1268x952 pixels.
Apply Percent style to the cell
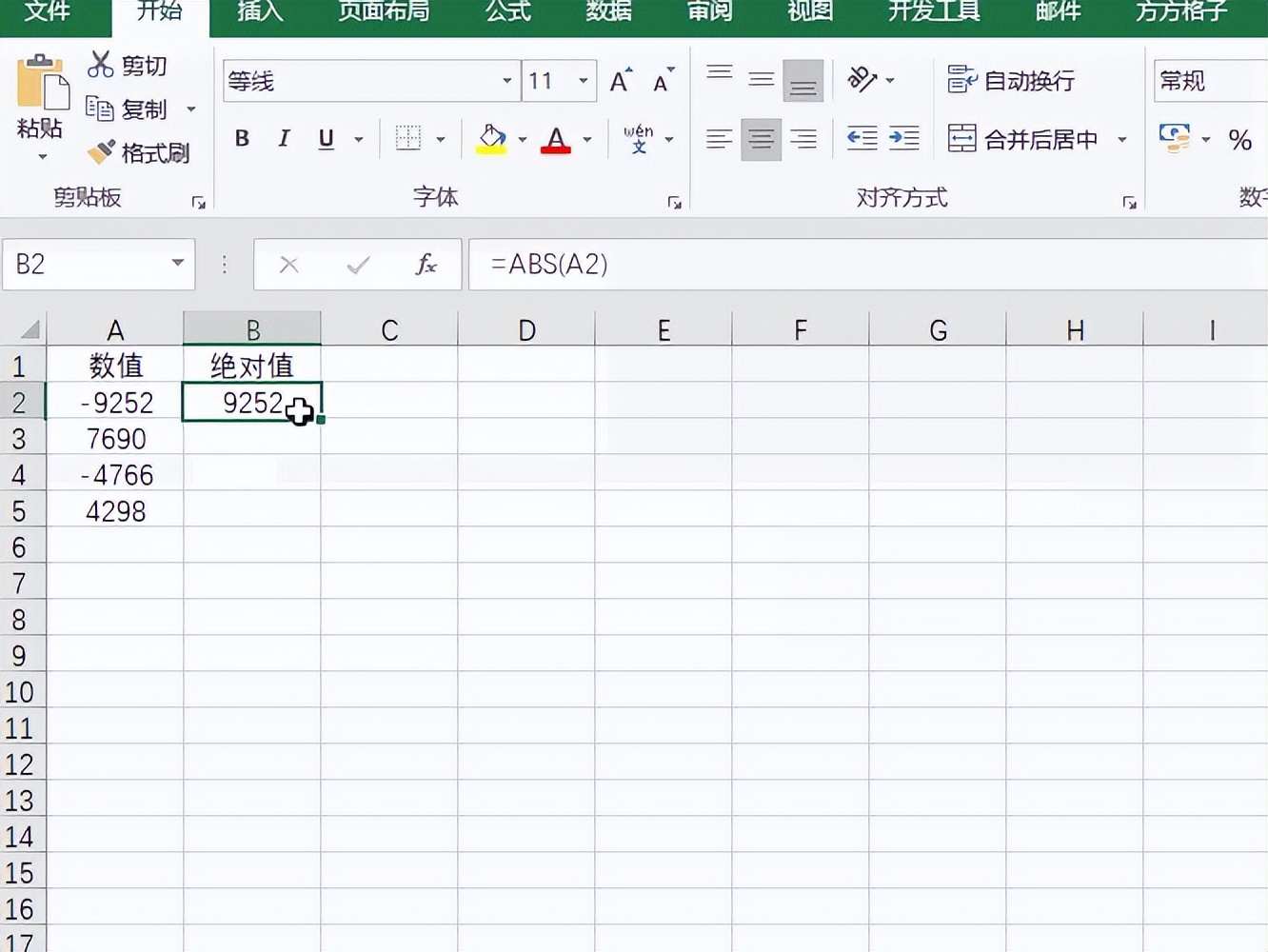(x=1240, y=140)
